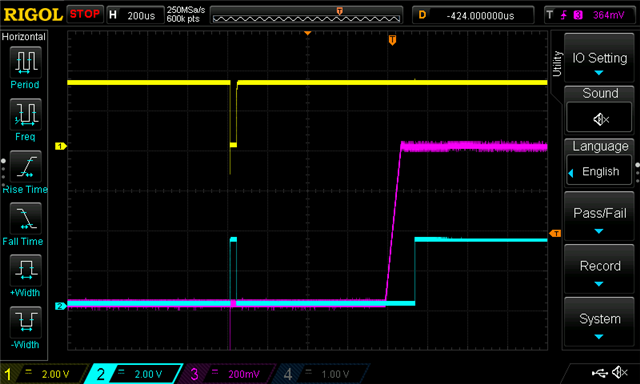Click the muted speaker icon in status bar
The width and height of the screenshot is (640, 384).
click(620, 372)
